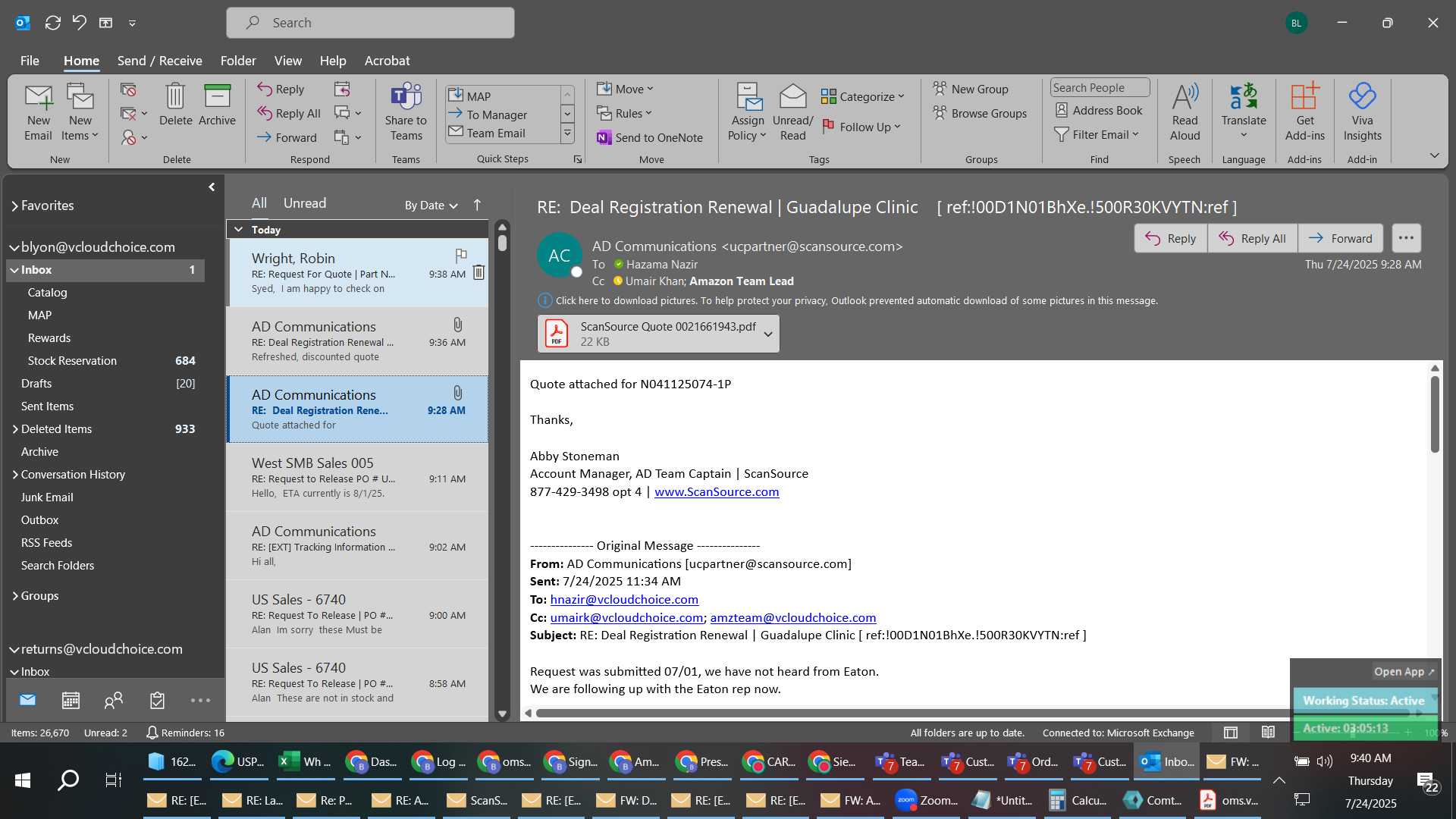This screenshot has width=1456, height=819.
Task: Switch to Tasks view icon
Action: pyautogui.click(x=157, y=700)
